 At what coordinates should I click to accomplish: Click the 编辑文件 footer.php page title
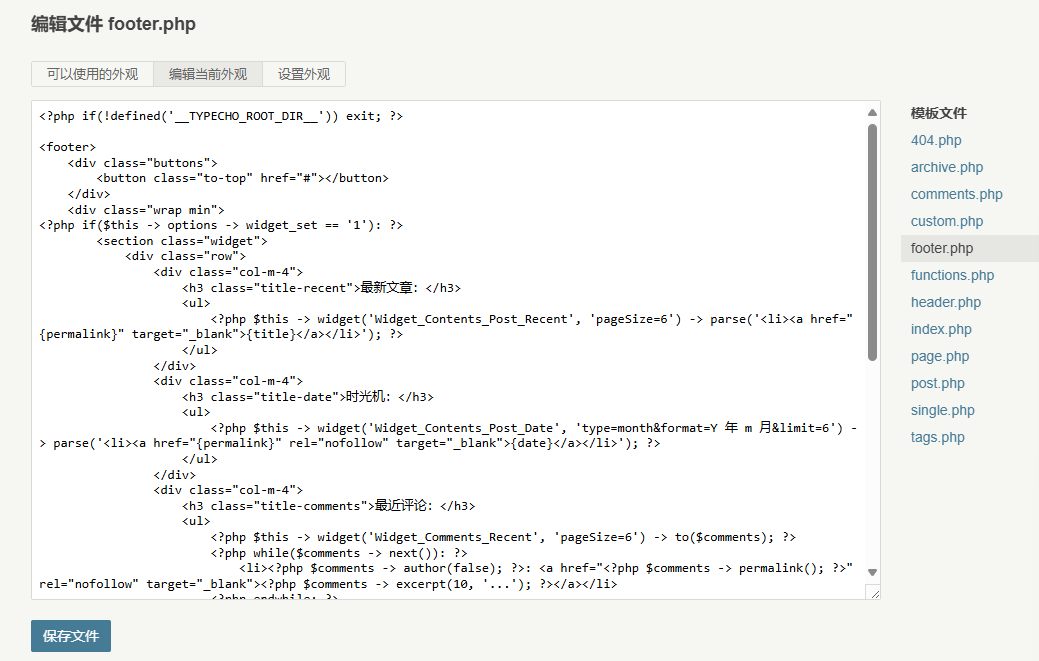click(x=113, y=24)
